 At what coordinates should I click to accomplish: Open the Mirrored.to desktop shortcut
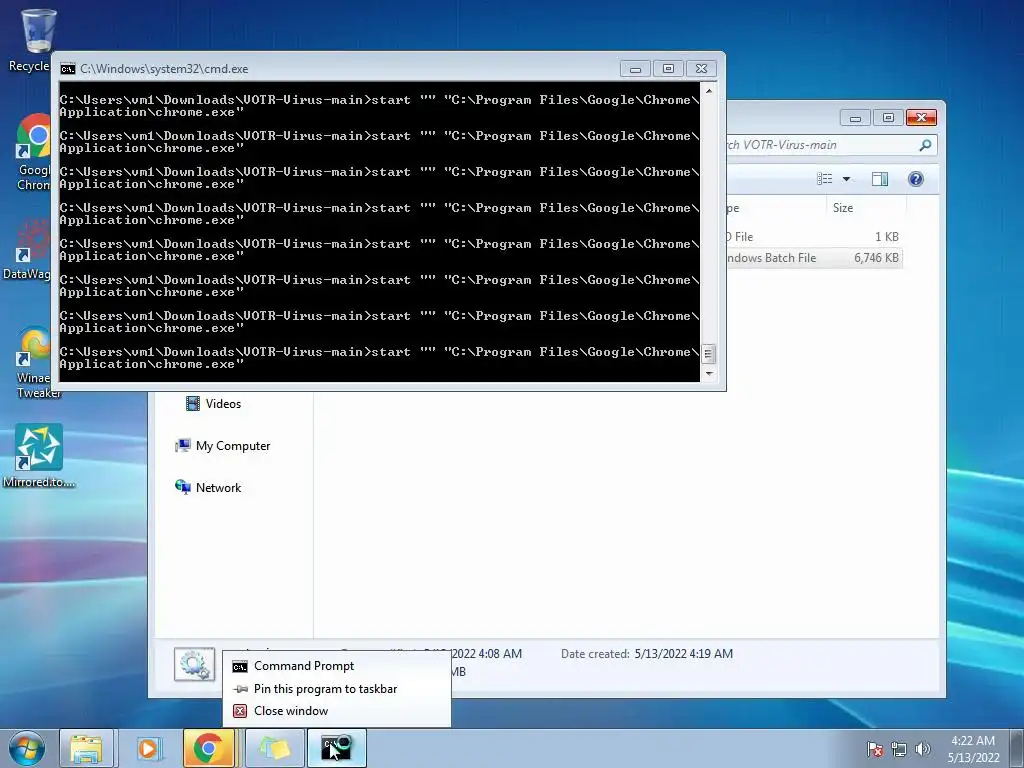click(39, 455)
